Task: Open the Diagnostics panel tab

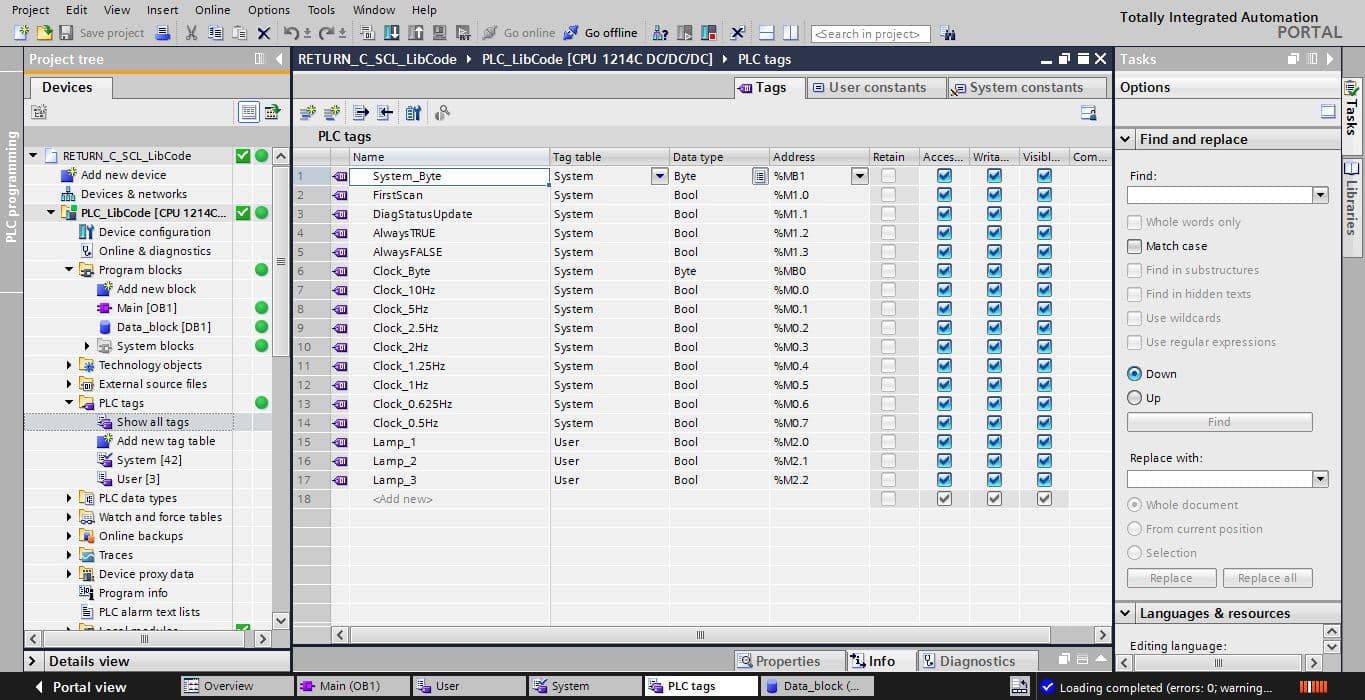Action: point(967,661)
